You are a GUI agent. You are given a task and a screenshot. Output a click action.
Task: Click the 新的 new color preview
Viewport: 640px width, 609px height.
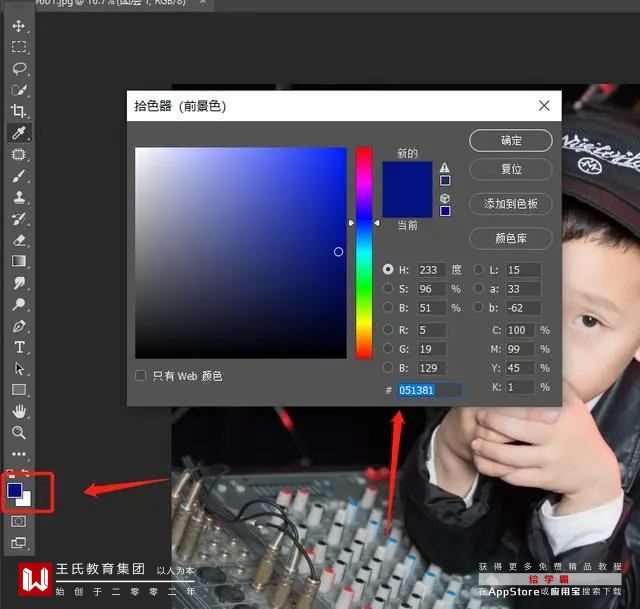coord(407,176)
